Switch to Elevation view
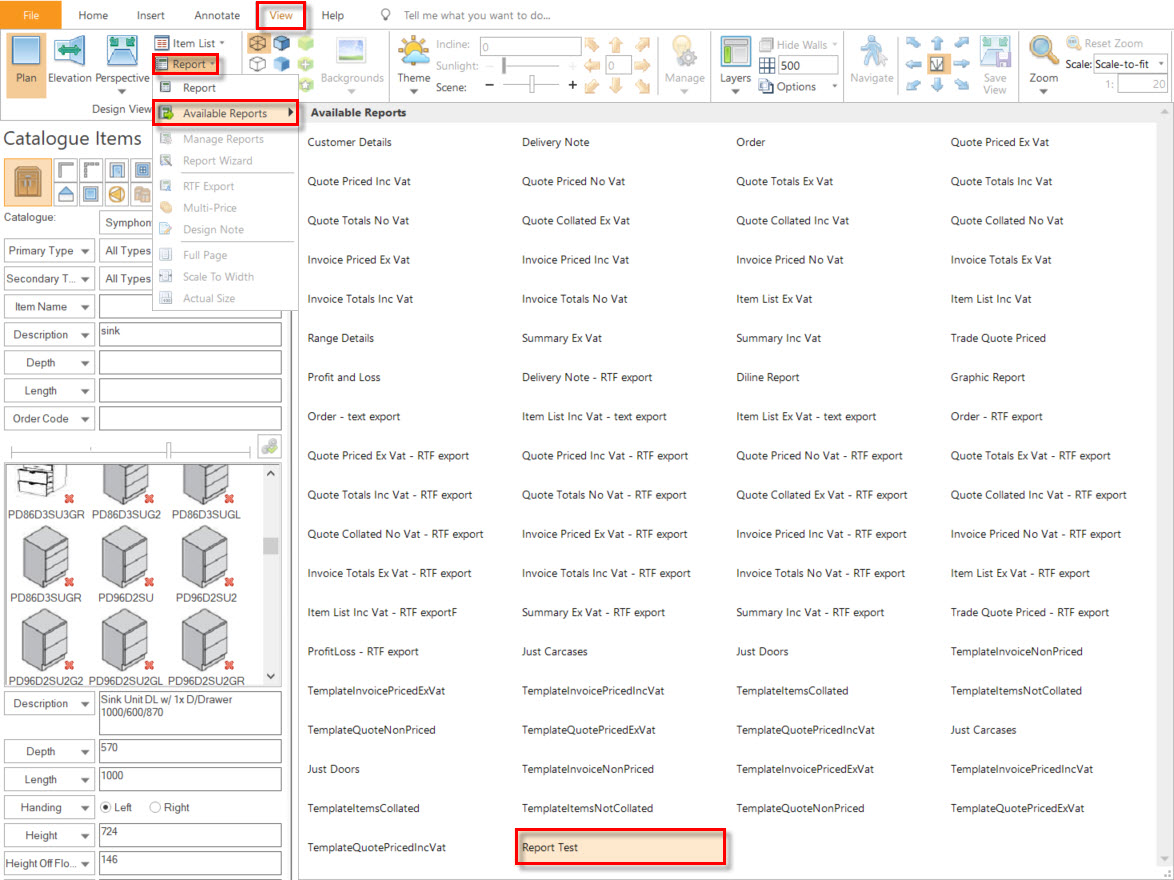This screenshot has width=1174, height=880. pos(70,60)
